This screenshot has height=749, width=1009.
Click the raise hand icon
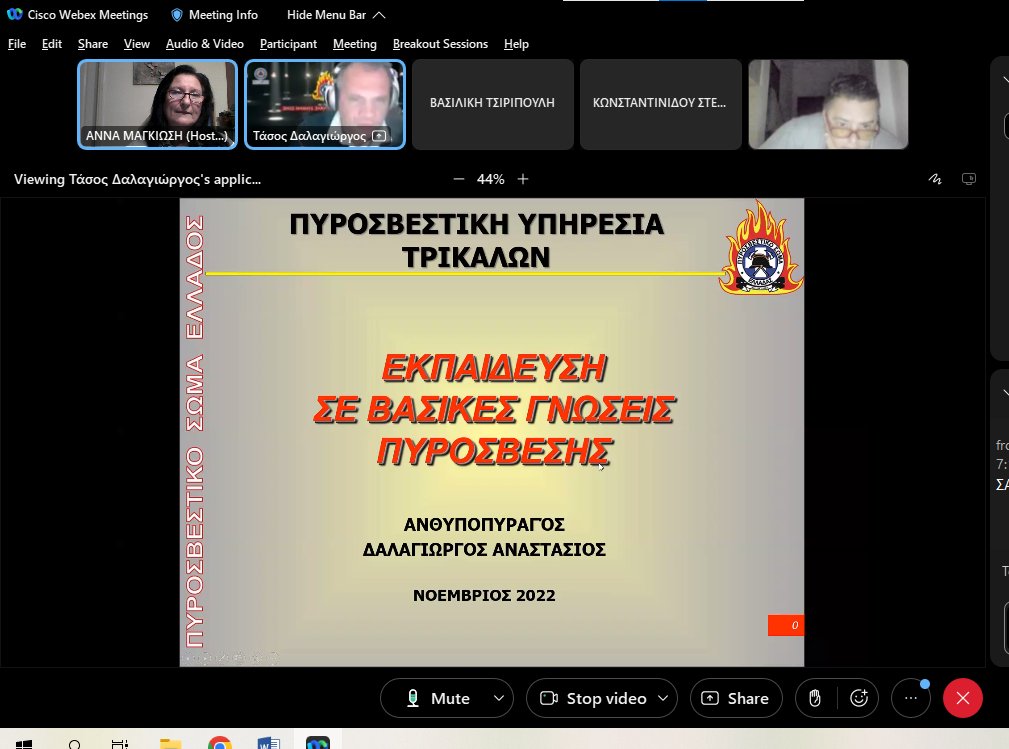tap(815, 699)
